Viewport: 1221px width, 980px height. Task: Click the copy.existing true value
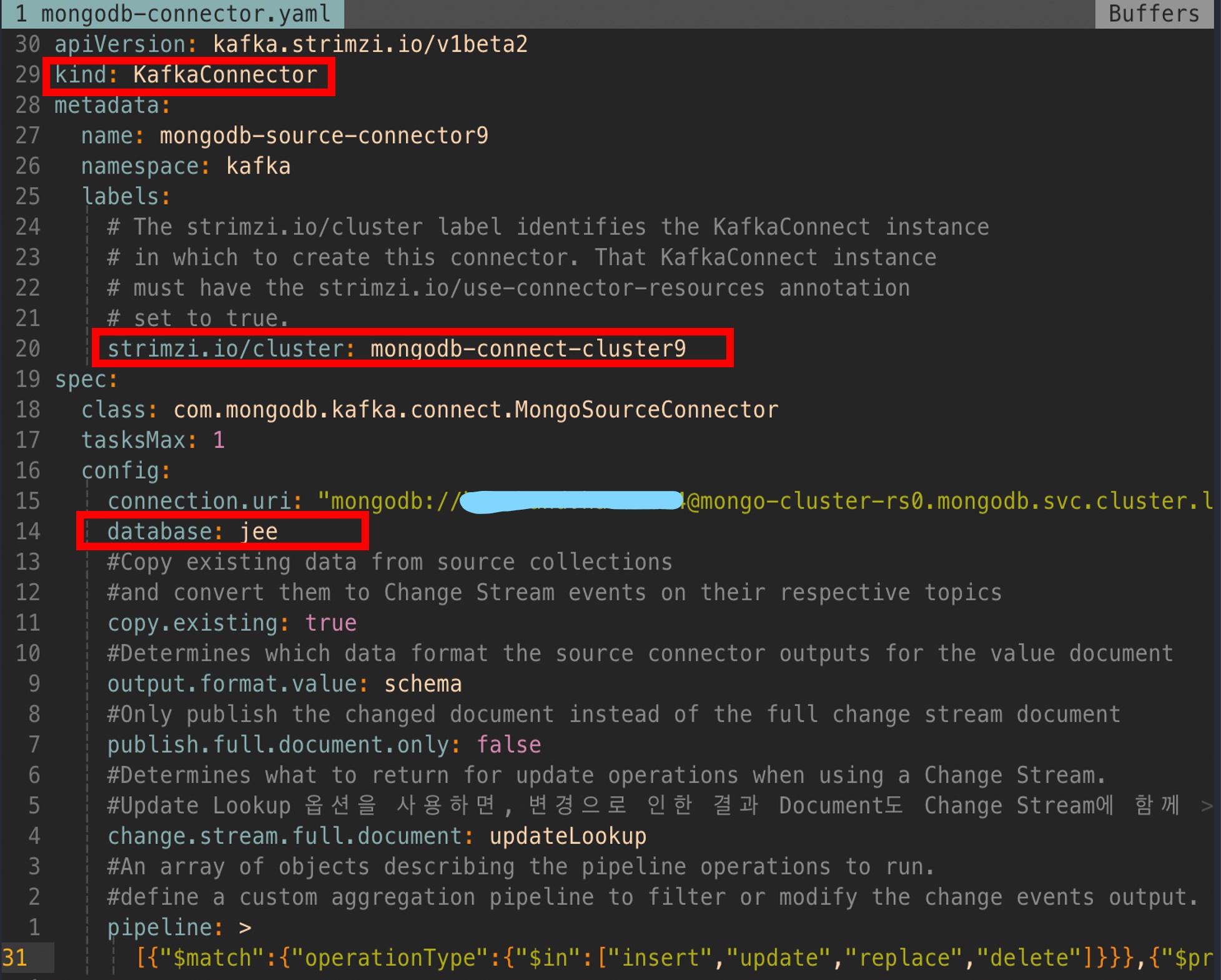[x=330, y=623]
